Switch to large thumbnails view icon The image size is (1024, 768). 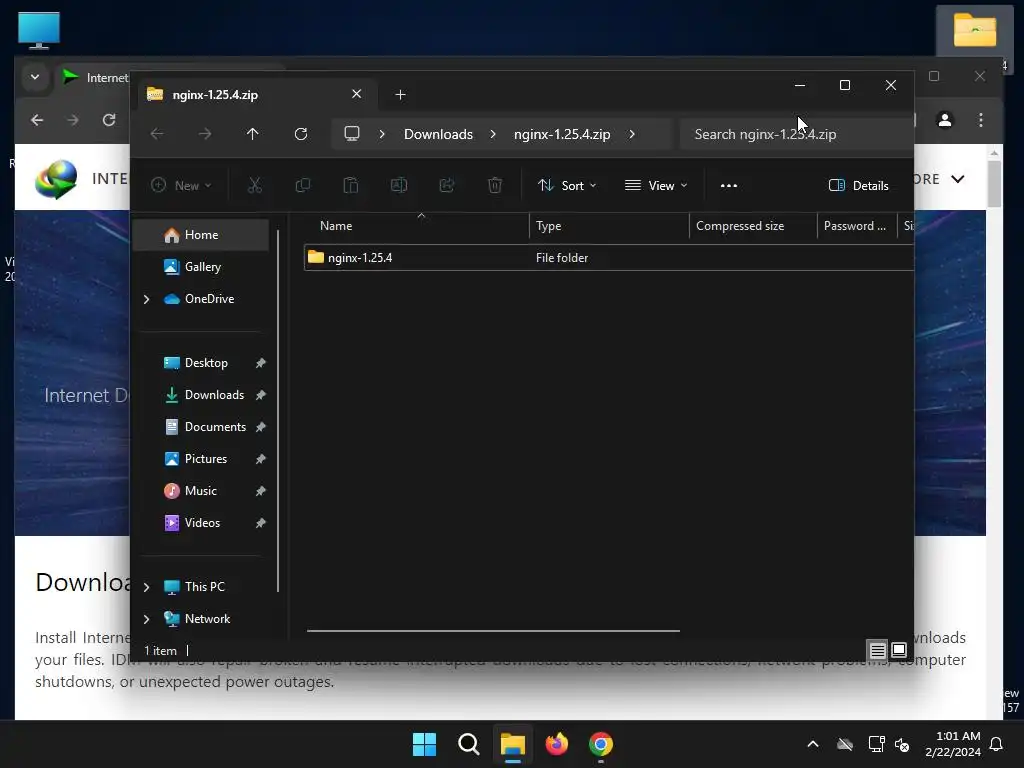click(x=899, y=650)
